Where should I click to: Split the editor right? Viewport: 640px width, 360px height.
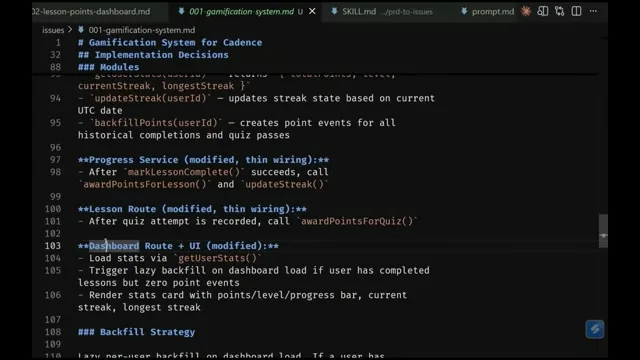point(576,11)
